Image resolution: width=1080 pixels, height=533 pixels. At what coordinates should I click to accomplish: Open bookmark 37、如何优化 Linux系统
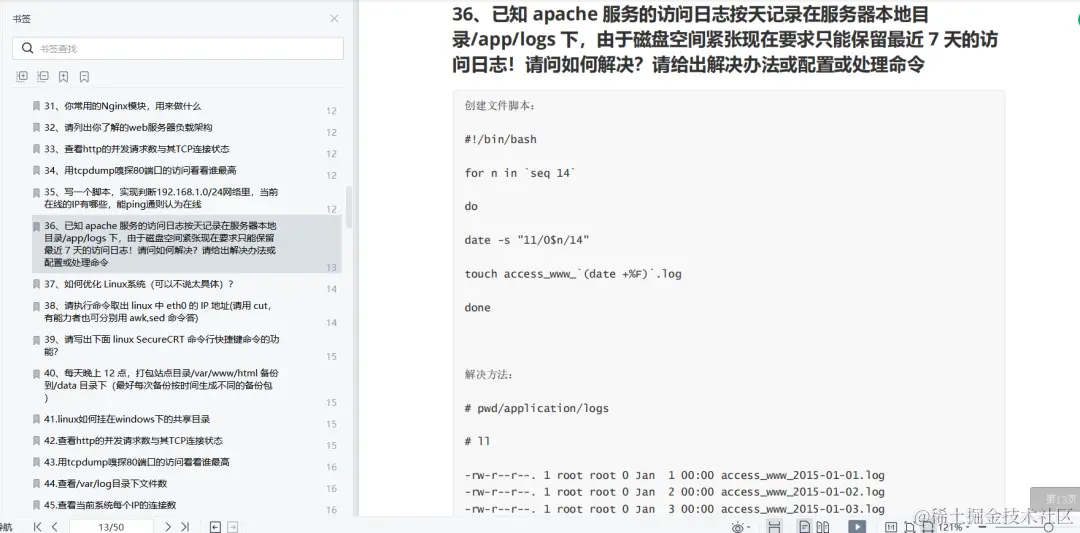click(139, 284)
